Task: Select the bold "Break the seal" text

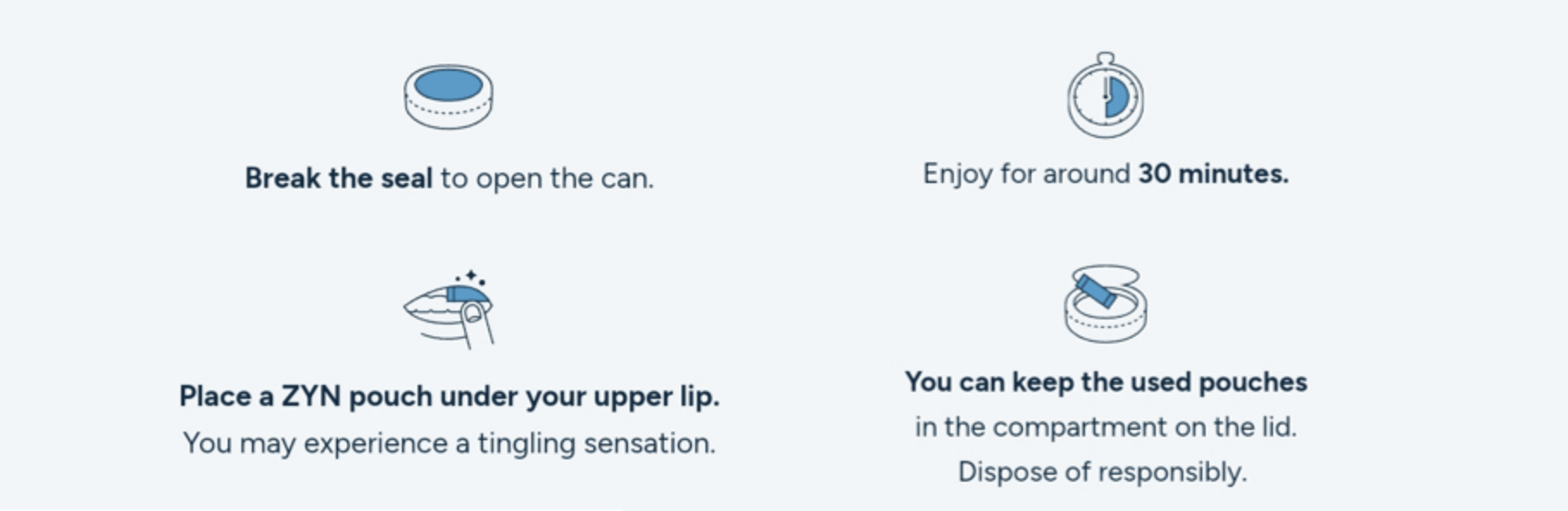Action: pos(338,178)
